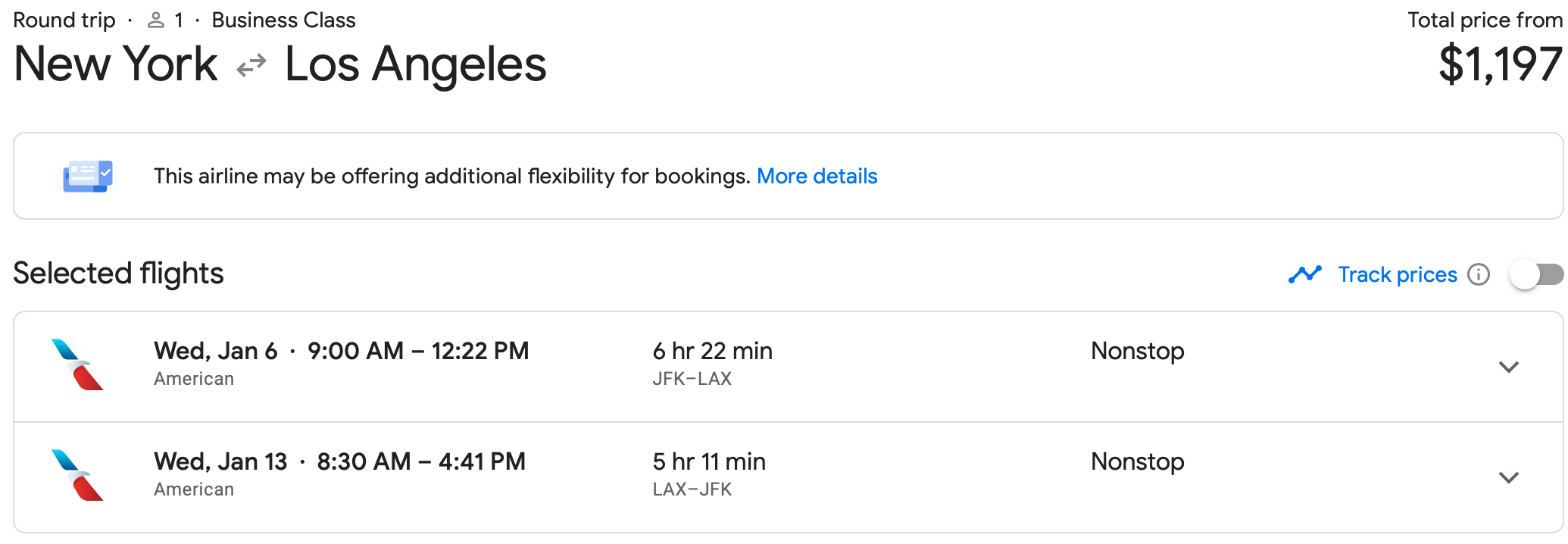Viewport: 1568px width, 544px height.
Task: Open More details about booking flexibility
Action: 817,176
